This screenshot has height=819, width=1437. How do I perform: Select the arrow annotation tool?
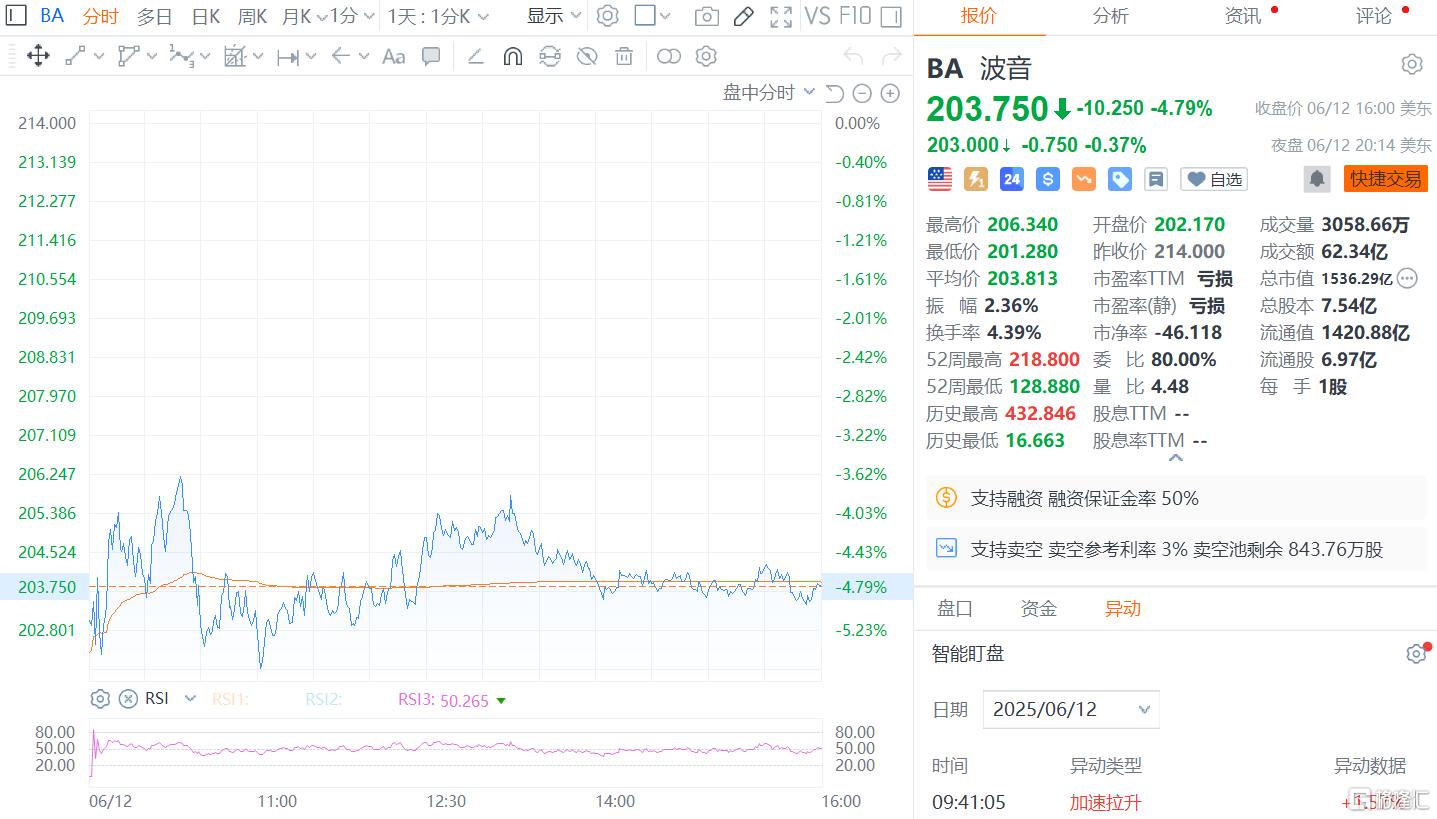click(340, 56)
